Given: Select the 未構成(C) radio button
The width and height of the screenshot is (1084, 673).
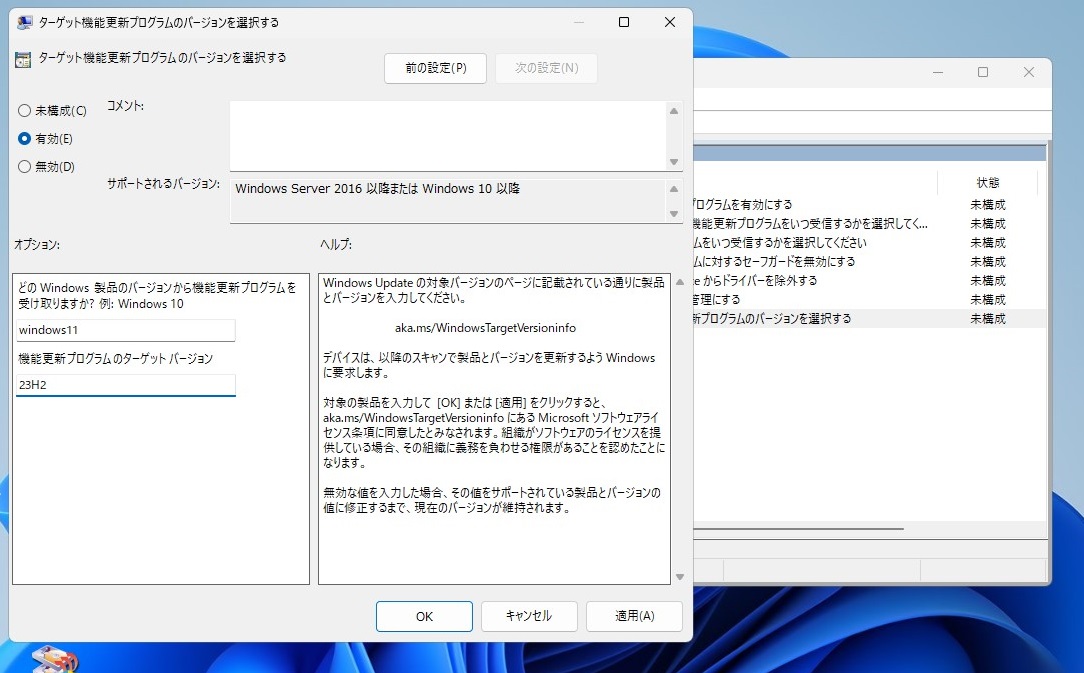Looking at the screenshot, I should (x=24, y=111).
